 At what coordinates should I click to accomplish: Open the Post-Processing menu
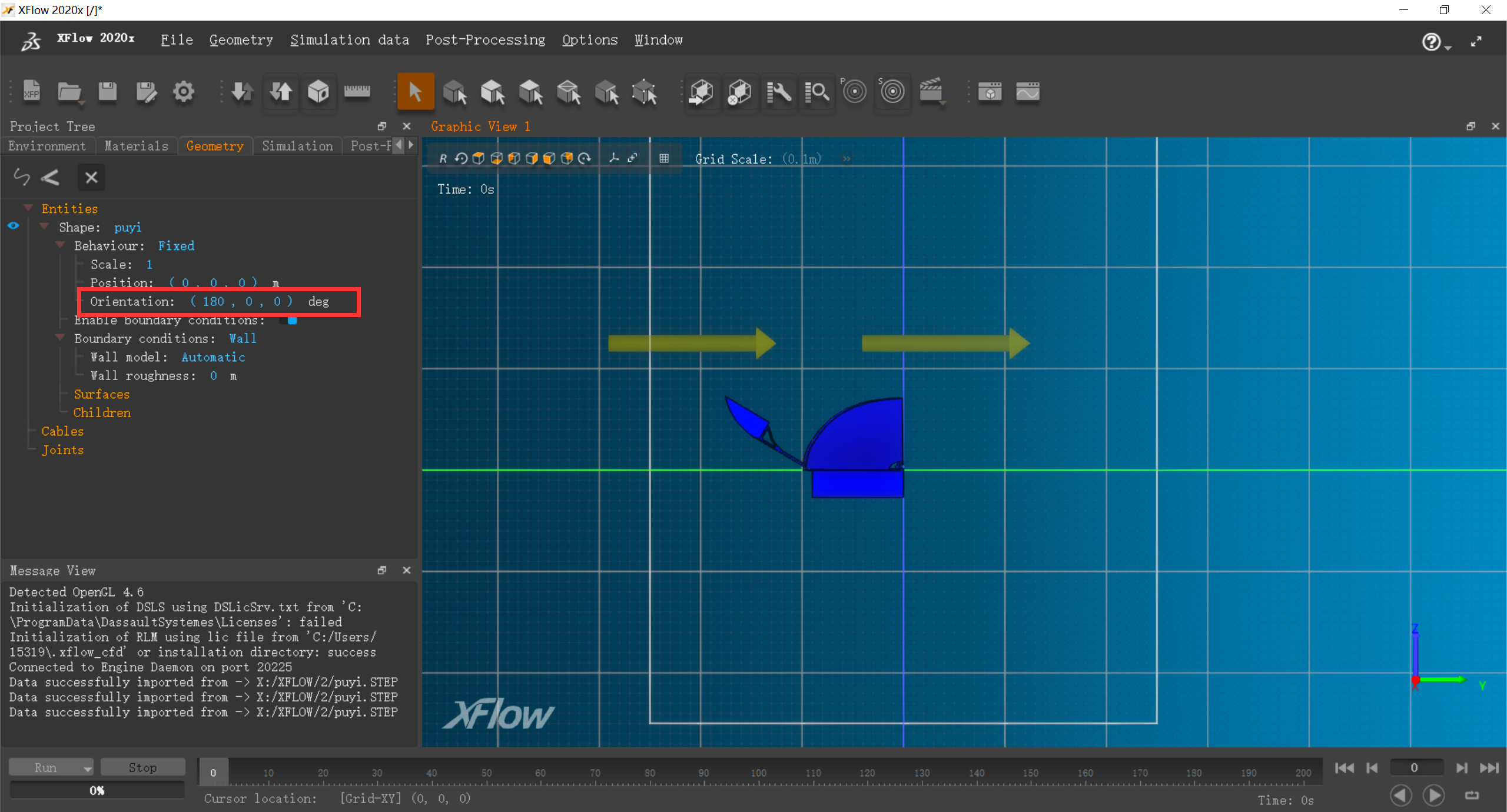tap(484, 39)
